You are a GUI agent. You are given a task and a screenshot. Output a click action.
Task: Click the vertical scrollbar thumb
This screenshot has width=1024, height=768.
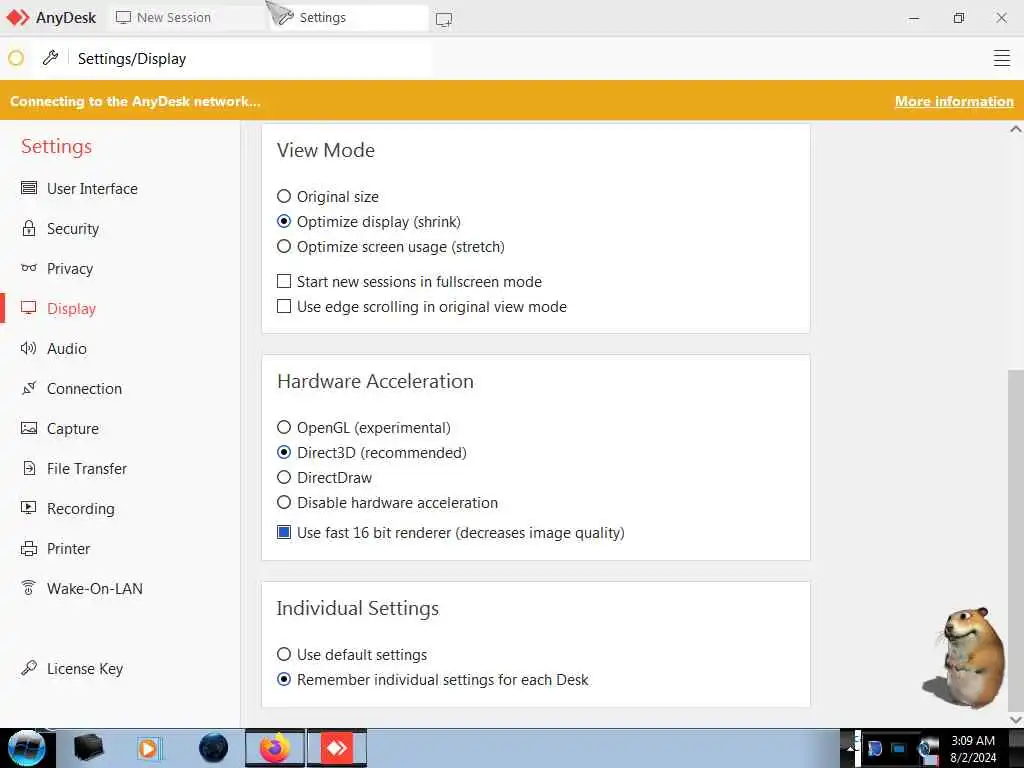[1016, 539]
